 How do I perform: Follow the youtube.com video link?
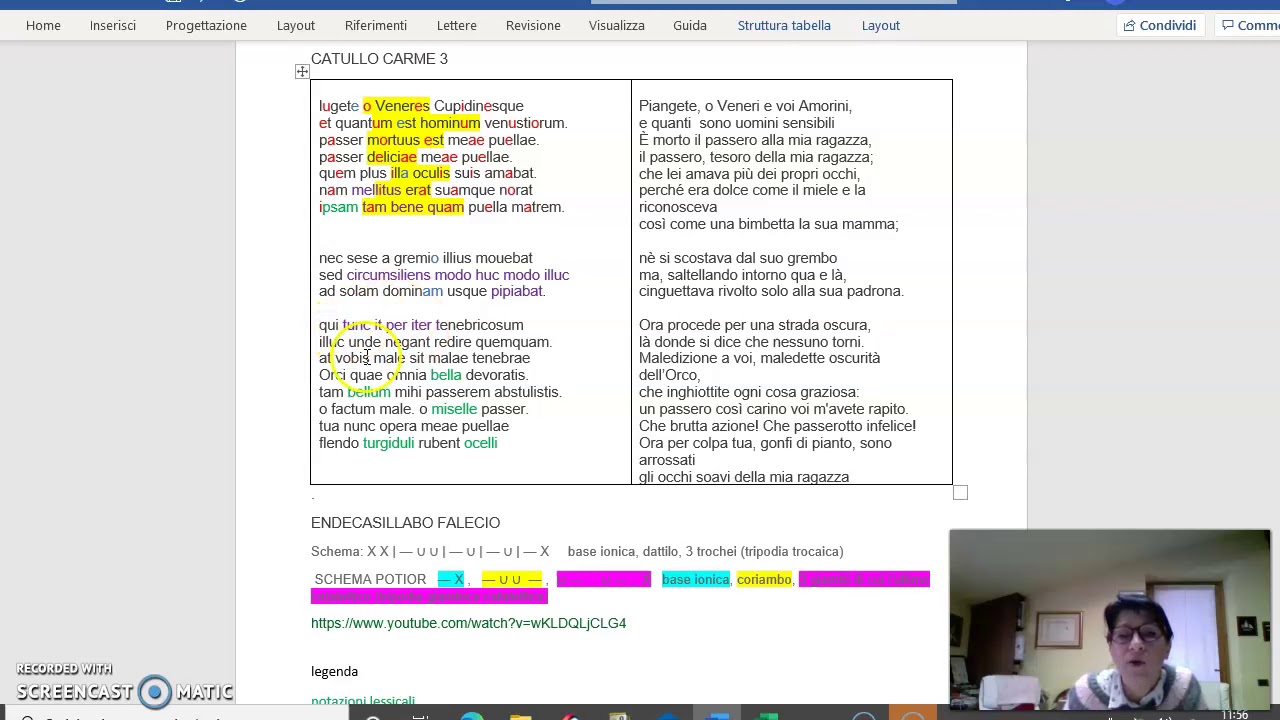(x=468, y=623)
